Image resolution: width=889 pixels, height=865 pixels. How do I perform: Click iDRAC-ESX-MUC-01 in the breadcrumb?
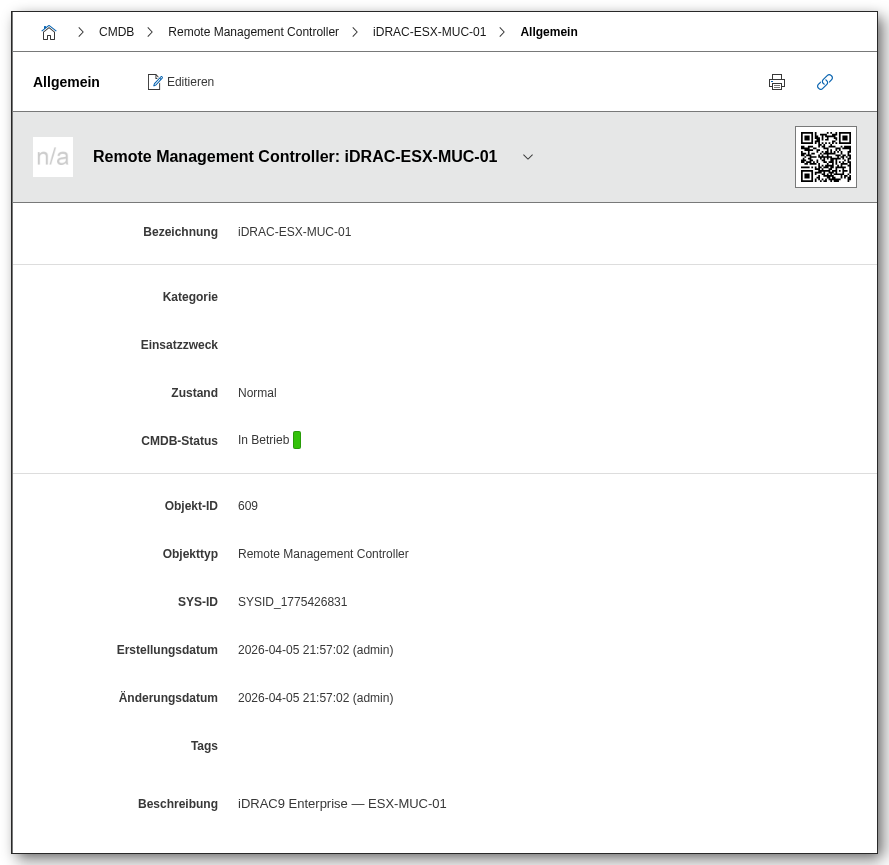pyautogui.click(x=429, y=31)
